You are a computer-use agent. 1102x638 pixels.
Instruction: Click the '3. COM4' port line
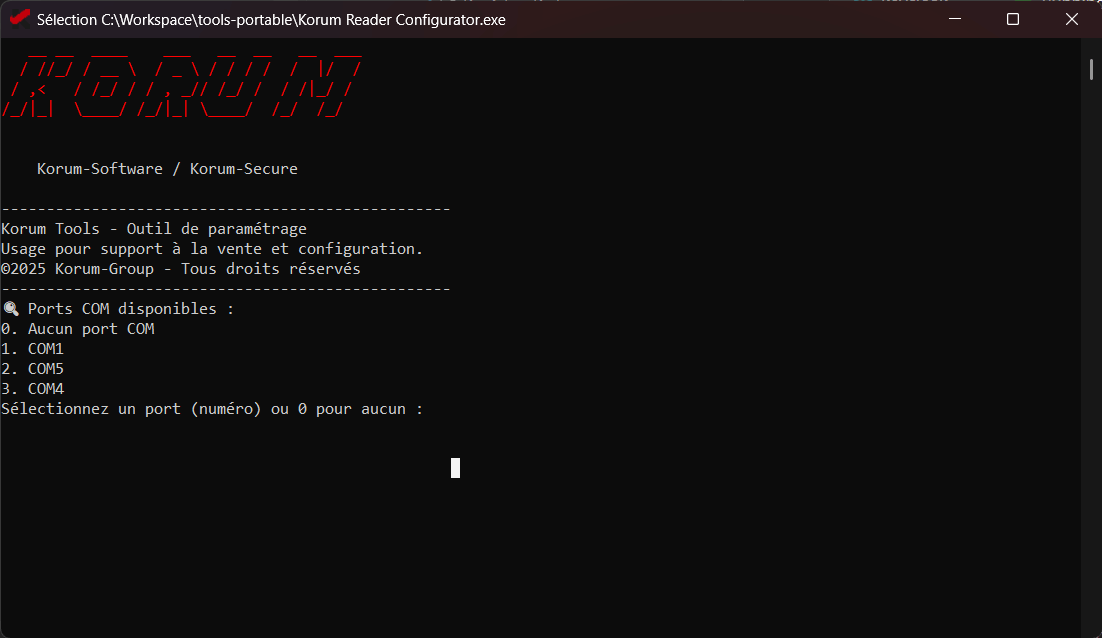click(x=33, y=389)
